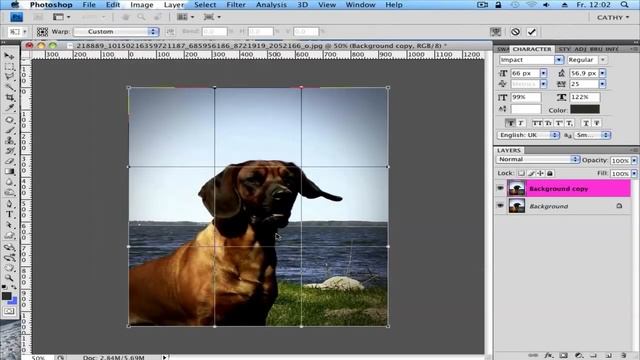Enable Underline text style
This screenshot has height=360, width=640.
[x=586, y=123]
